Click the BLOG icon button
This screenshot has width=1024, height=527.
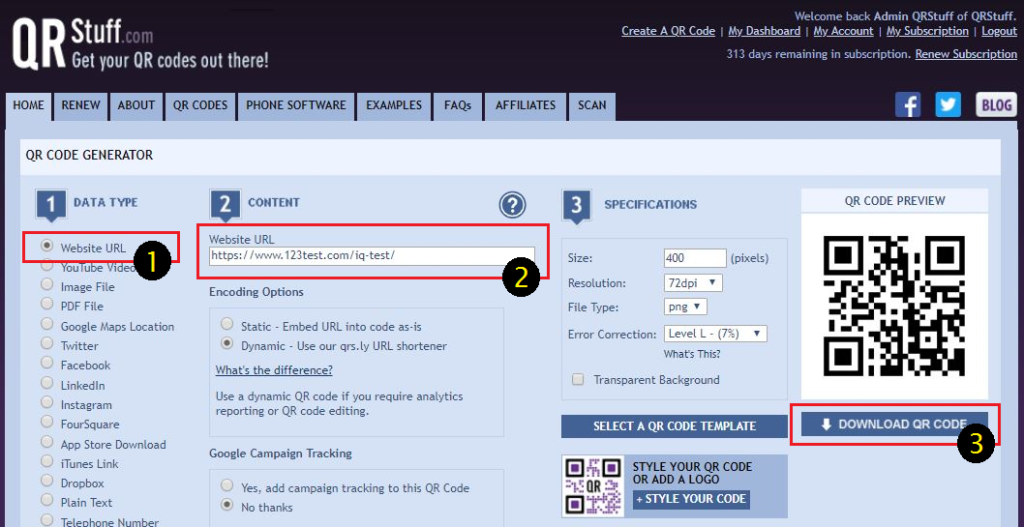point(995,105)
